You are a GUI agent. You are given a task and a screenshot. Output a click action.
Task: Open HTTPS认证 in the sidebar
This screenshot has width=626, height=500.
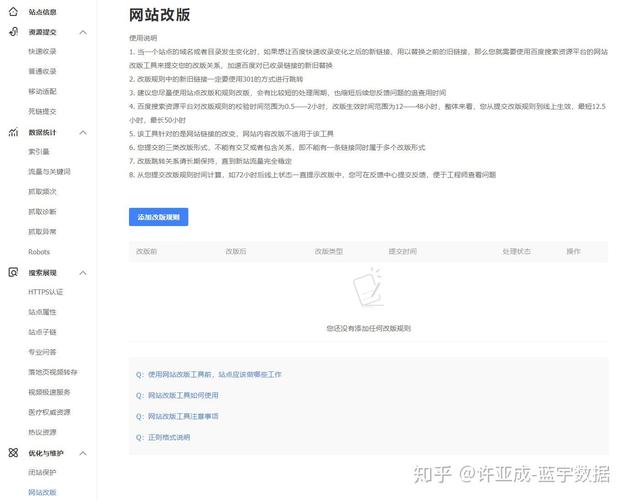(45, 291)
